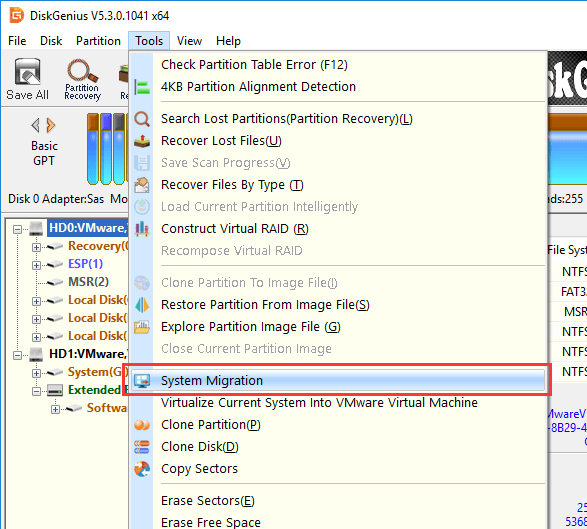The width and height of the screenshot is (587, 529).
Task: Go to next disk with right arrow
Action: point(51,125)
